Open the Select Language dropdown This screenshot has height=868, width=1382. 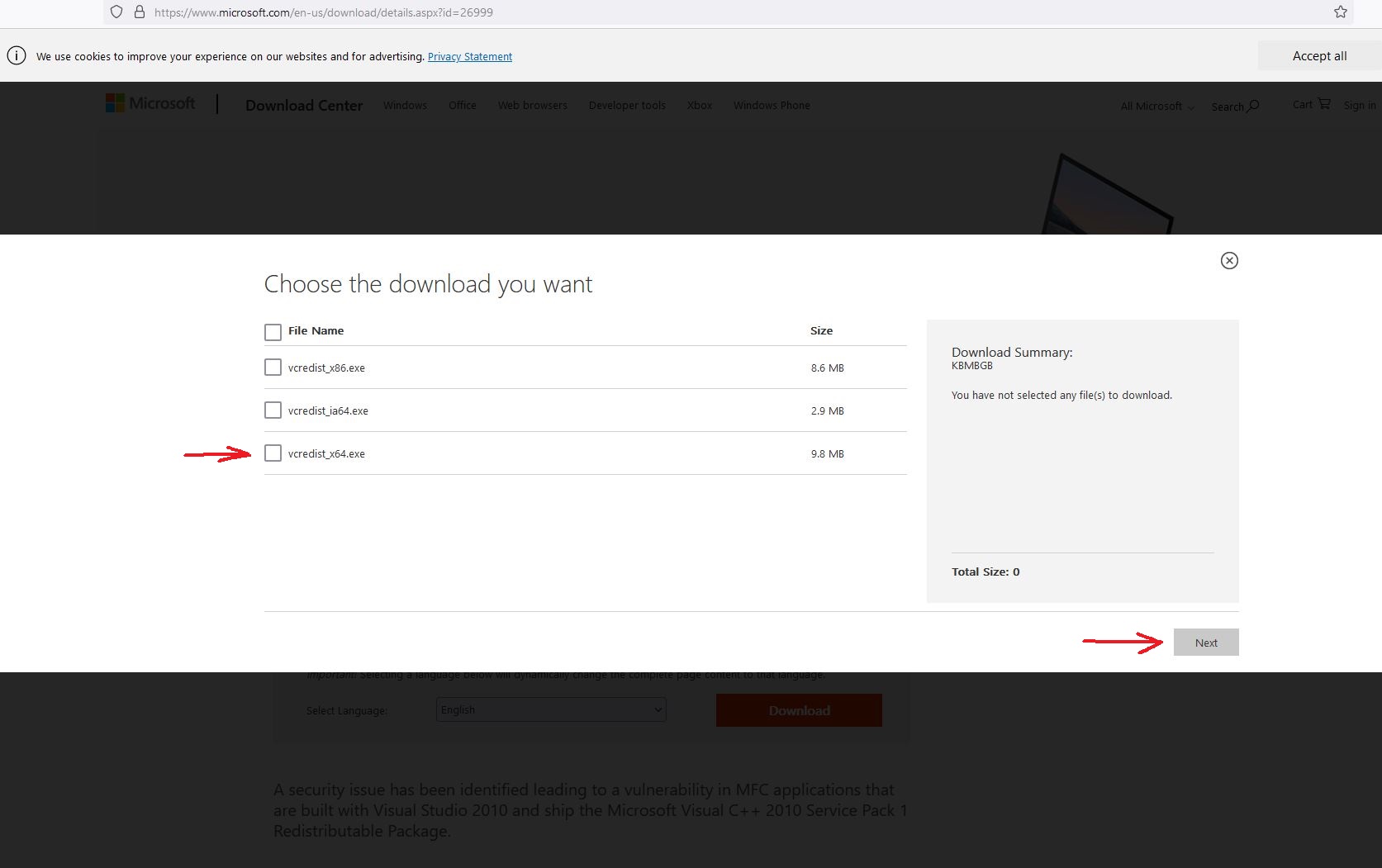[x=551, y=709]
